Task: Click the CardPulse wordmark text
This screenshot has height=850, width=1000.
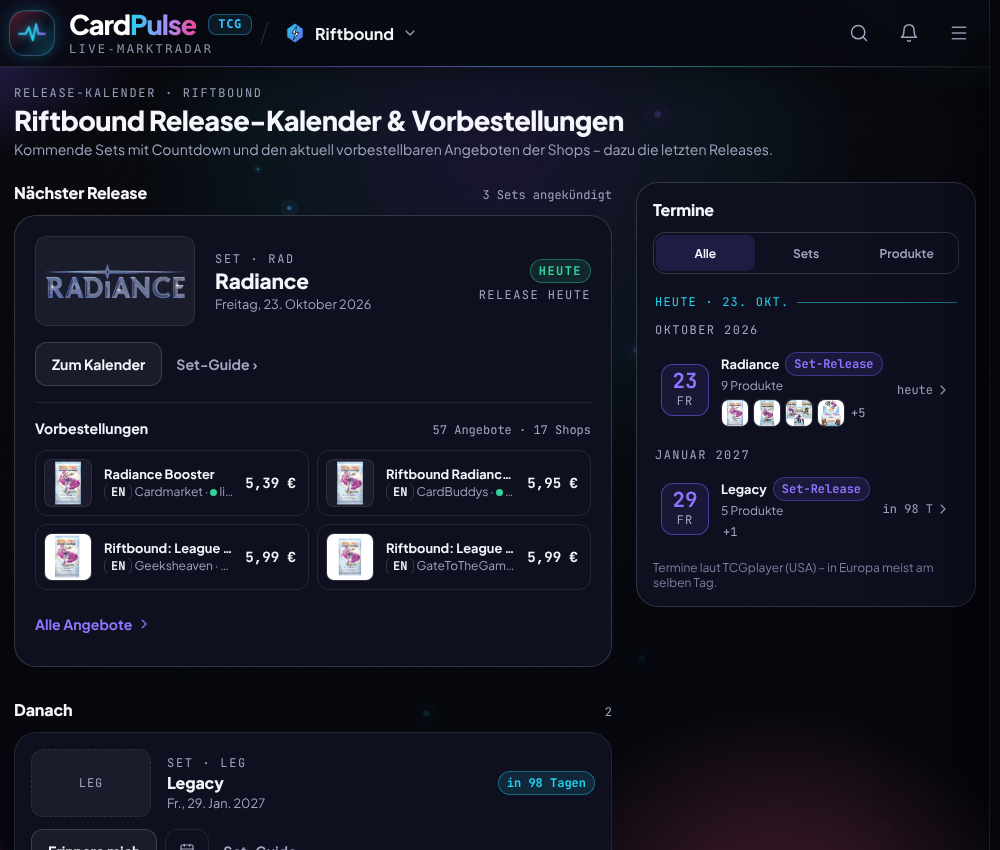Action: (133, 26)
